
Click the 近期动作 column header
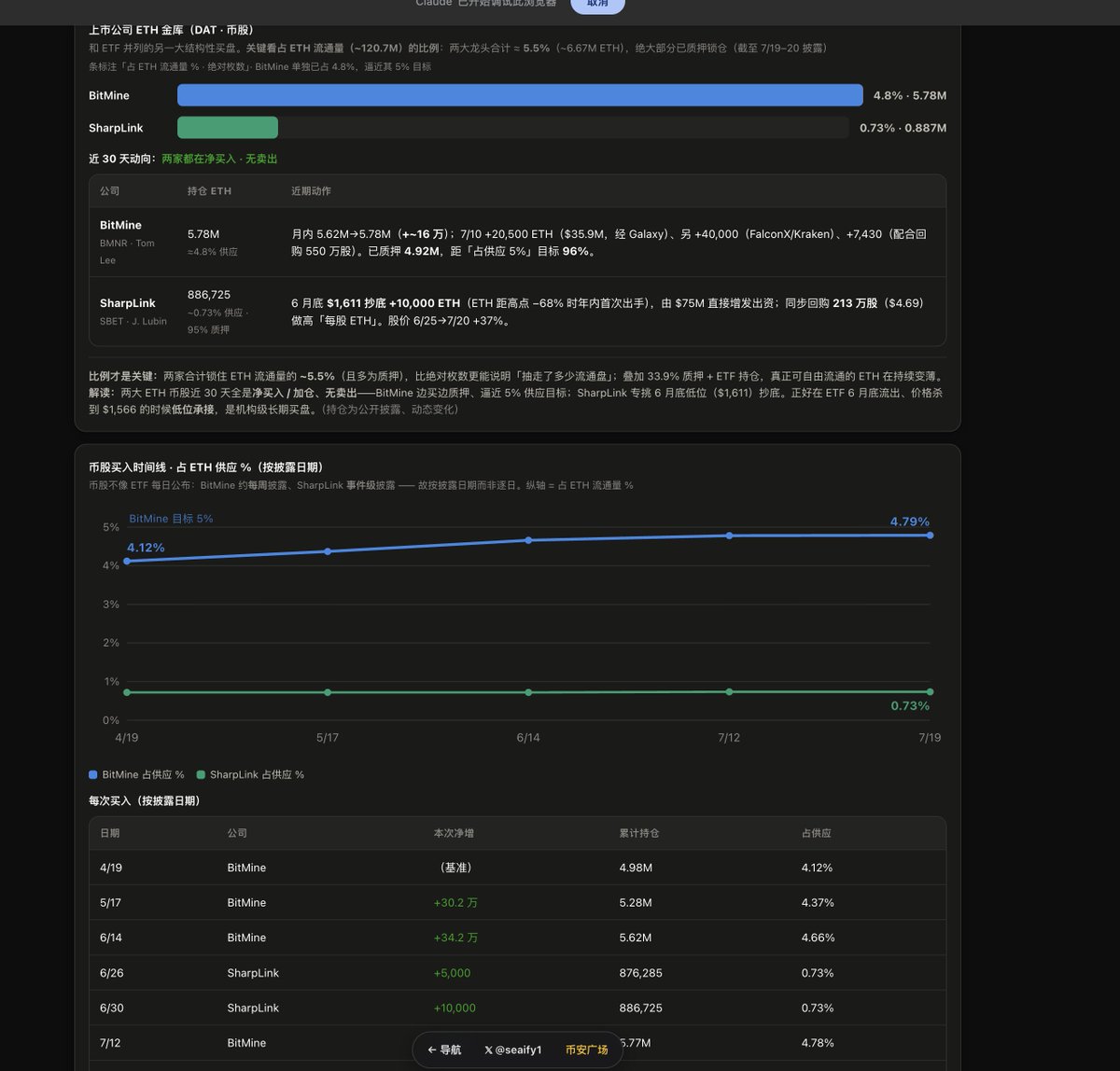(x=311, y=191)
